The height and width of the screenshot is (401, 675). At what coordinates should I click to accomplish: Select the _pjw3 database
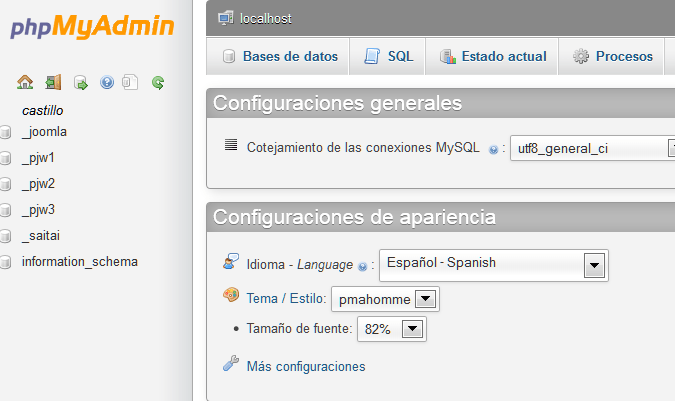pos(39,210)
